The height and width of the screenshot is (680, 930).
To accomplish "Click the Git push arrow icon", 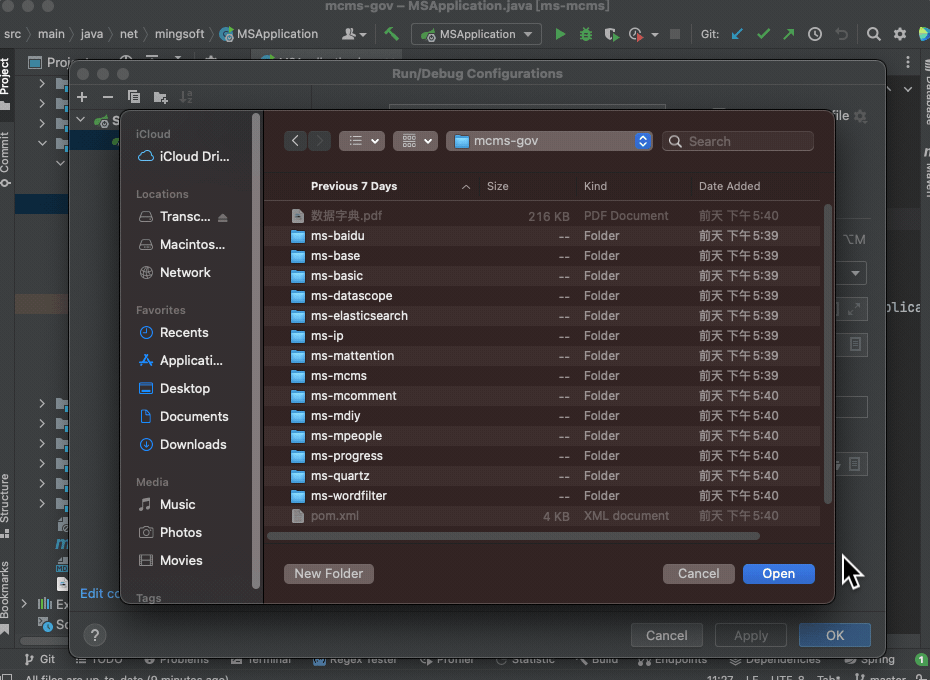I will click(789, 34).
